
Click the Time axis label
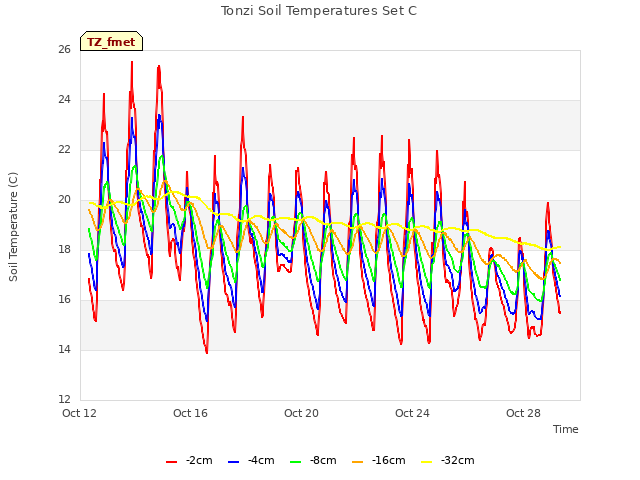coord(565,429)
